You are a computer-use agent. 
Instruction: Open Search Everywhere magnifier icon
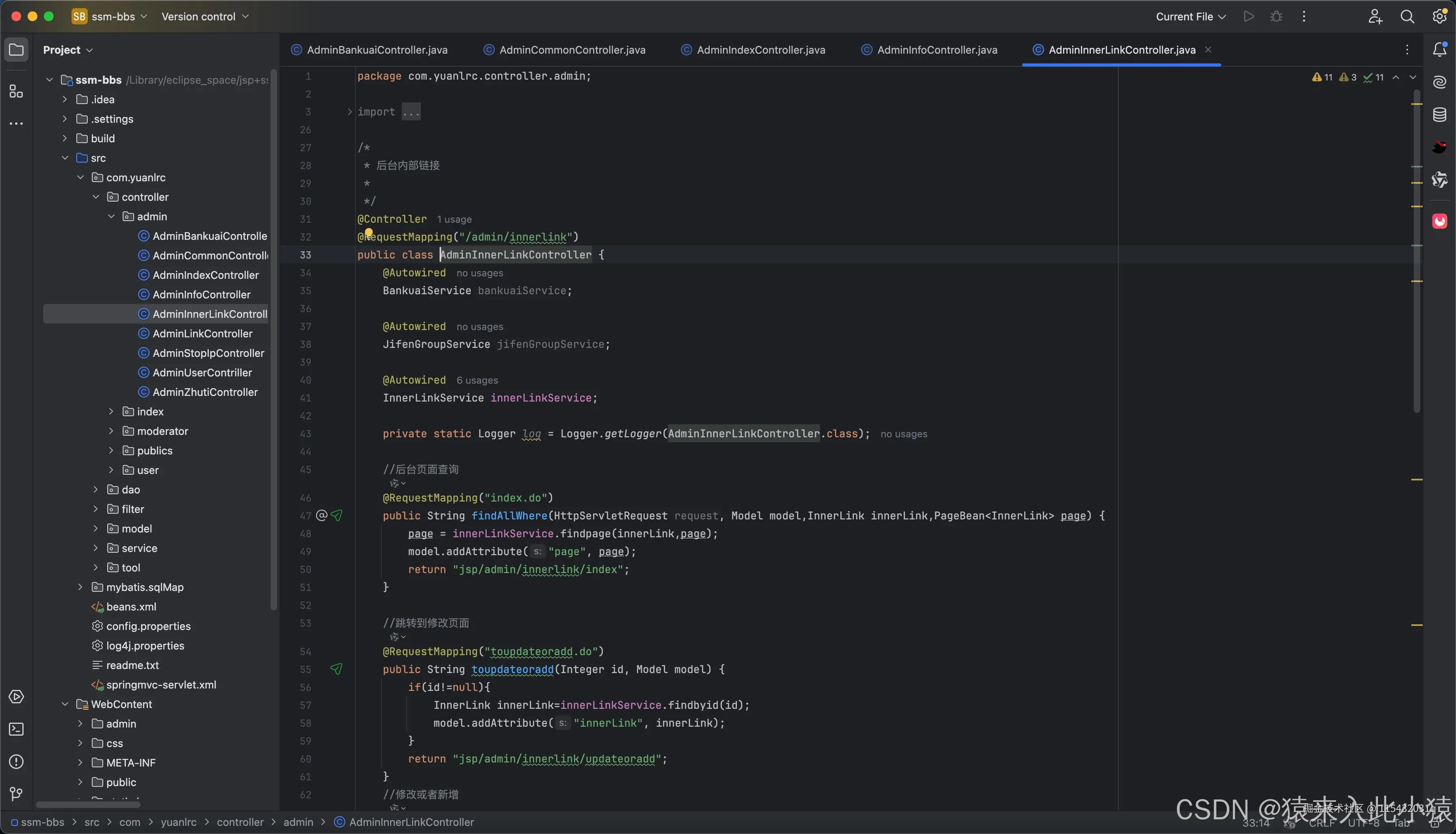(x=1407, y=17)
